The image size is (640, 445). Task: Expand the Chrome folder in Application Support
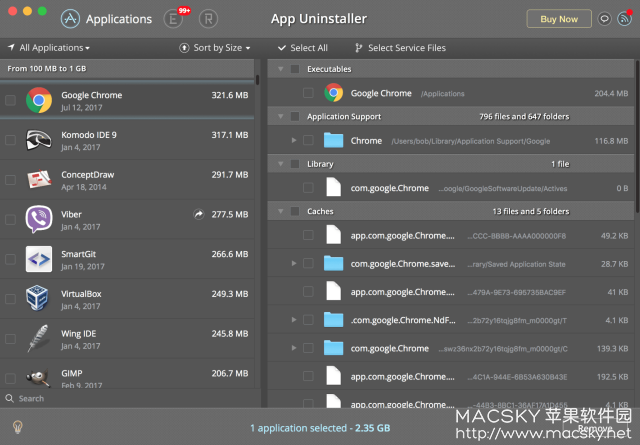pos(294,140)
